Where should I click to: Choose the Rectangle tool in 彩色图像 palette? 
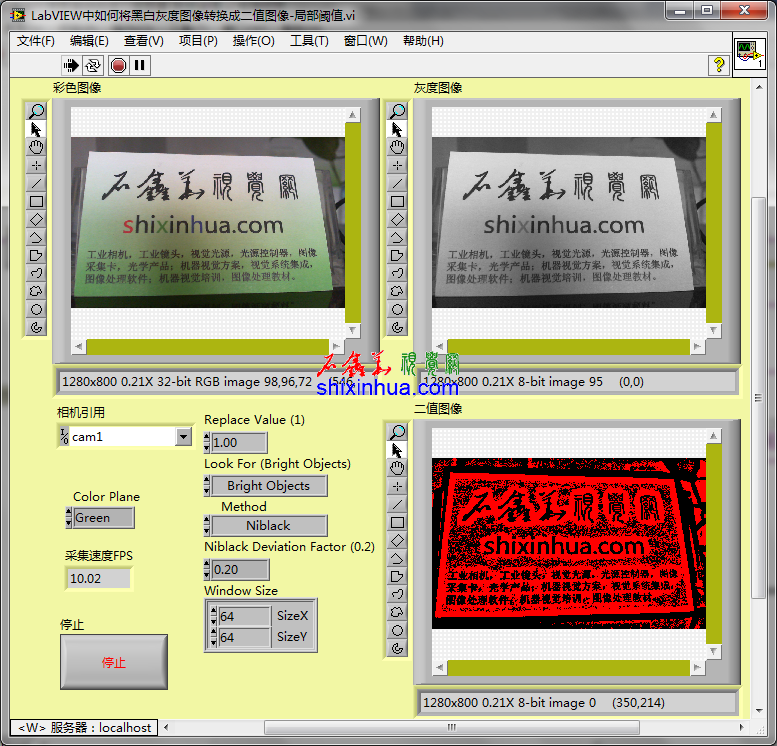pos(37,201)
